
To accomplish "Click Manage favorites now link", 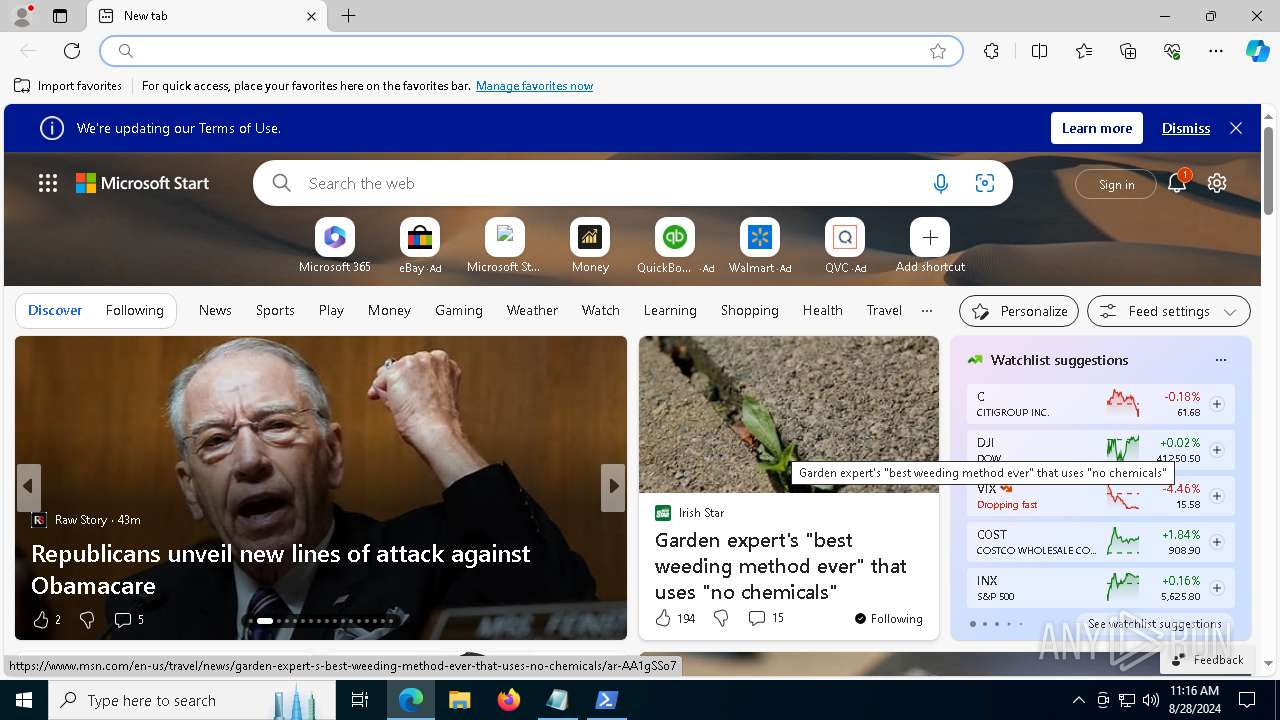I will (534, 86).
